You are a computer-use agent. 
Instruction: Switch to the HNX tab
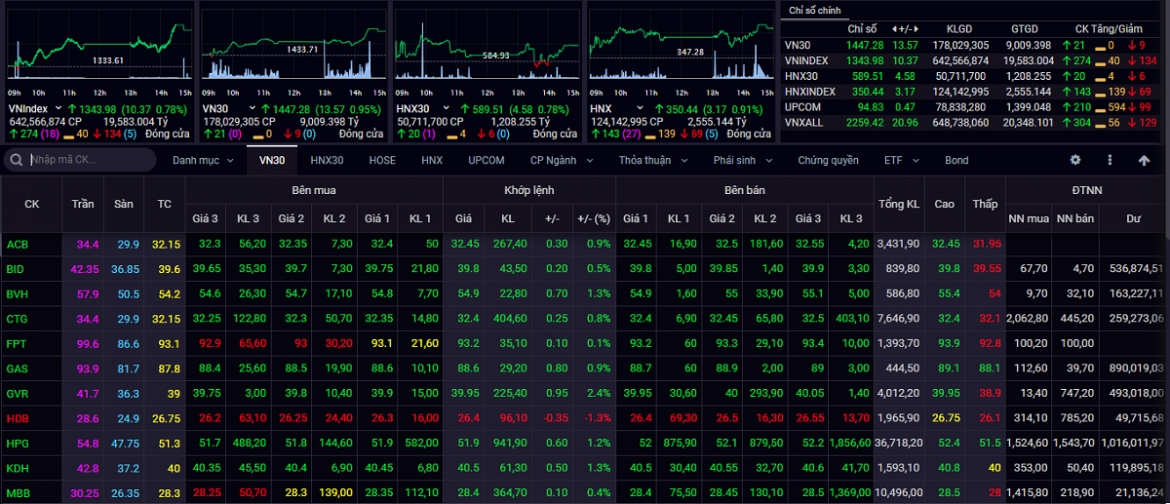coord(431,161)
